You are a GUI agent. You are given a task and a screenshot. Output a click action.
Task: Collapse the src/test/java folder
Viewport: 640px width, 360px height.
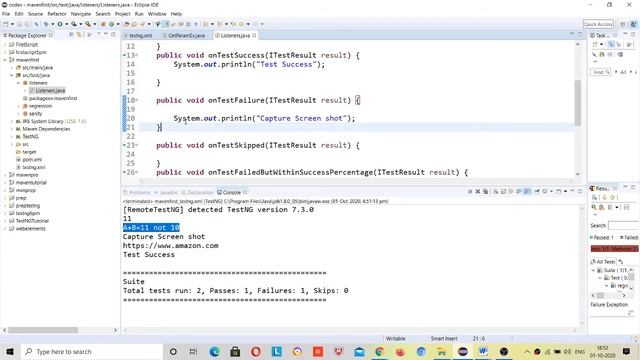11,75
